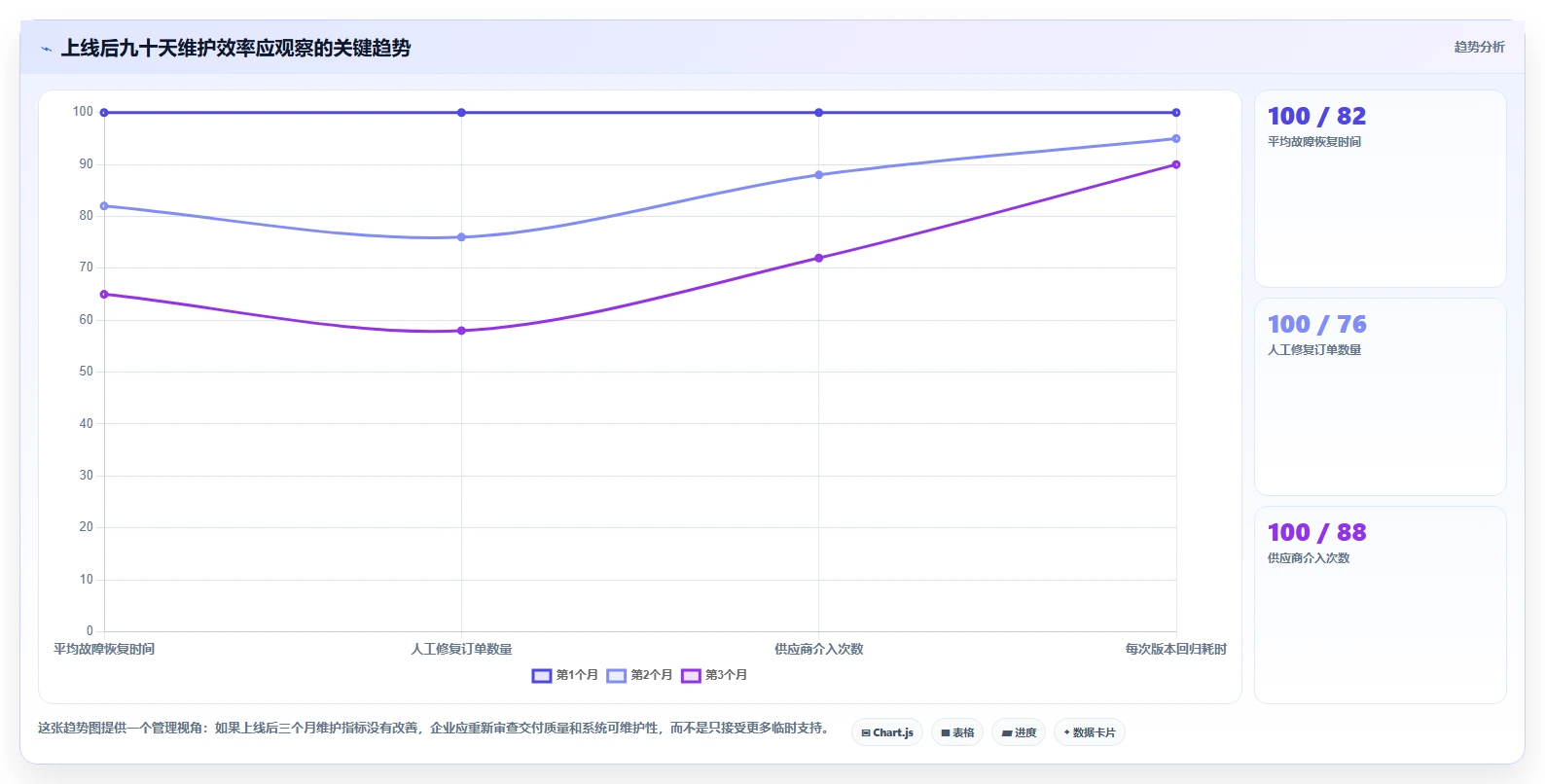Select the 表格 chip
Viewport: 1545px width, 784px height.
click(957, 732)
